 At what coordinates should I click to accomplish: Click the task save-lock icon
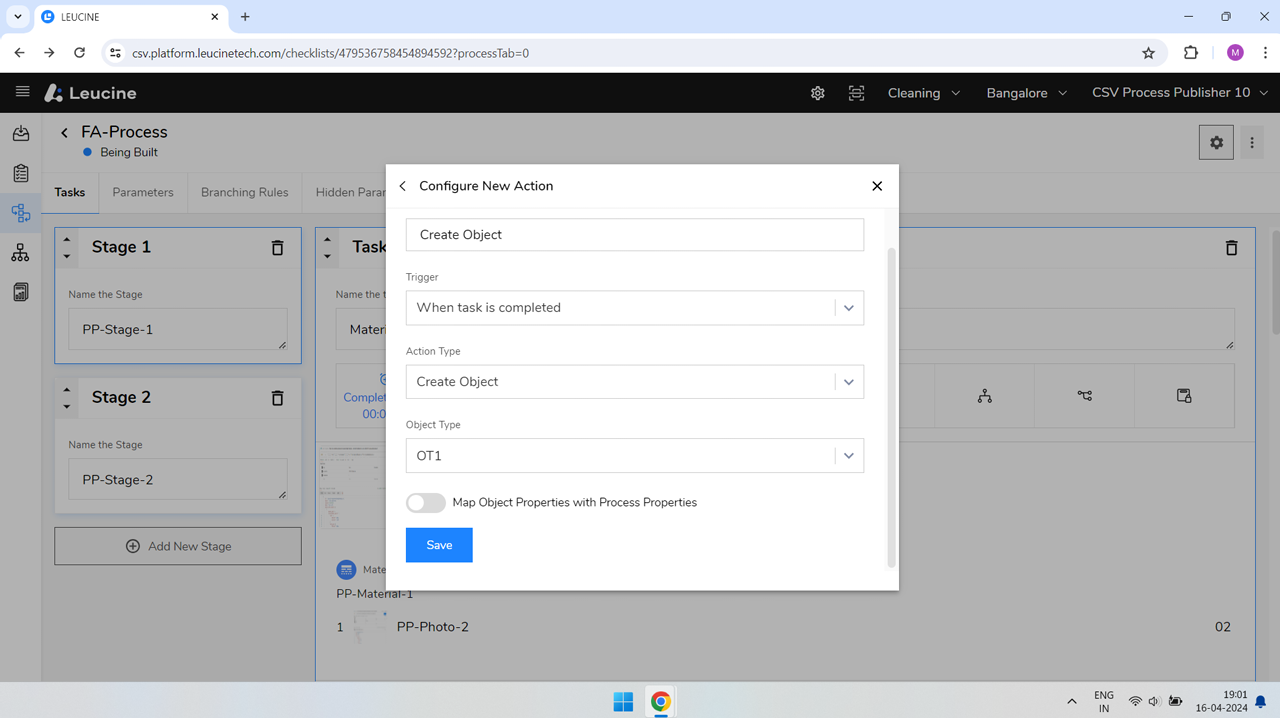click(1184, 396)
